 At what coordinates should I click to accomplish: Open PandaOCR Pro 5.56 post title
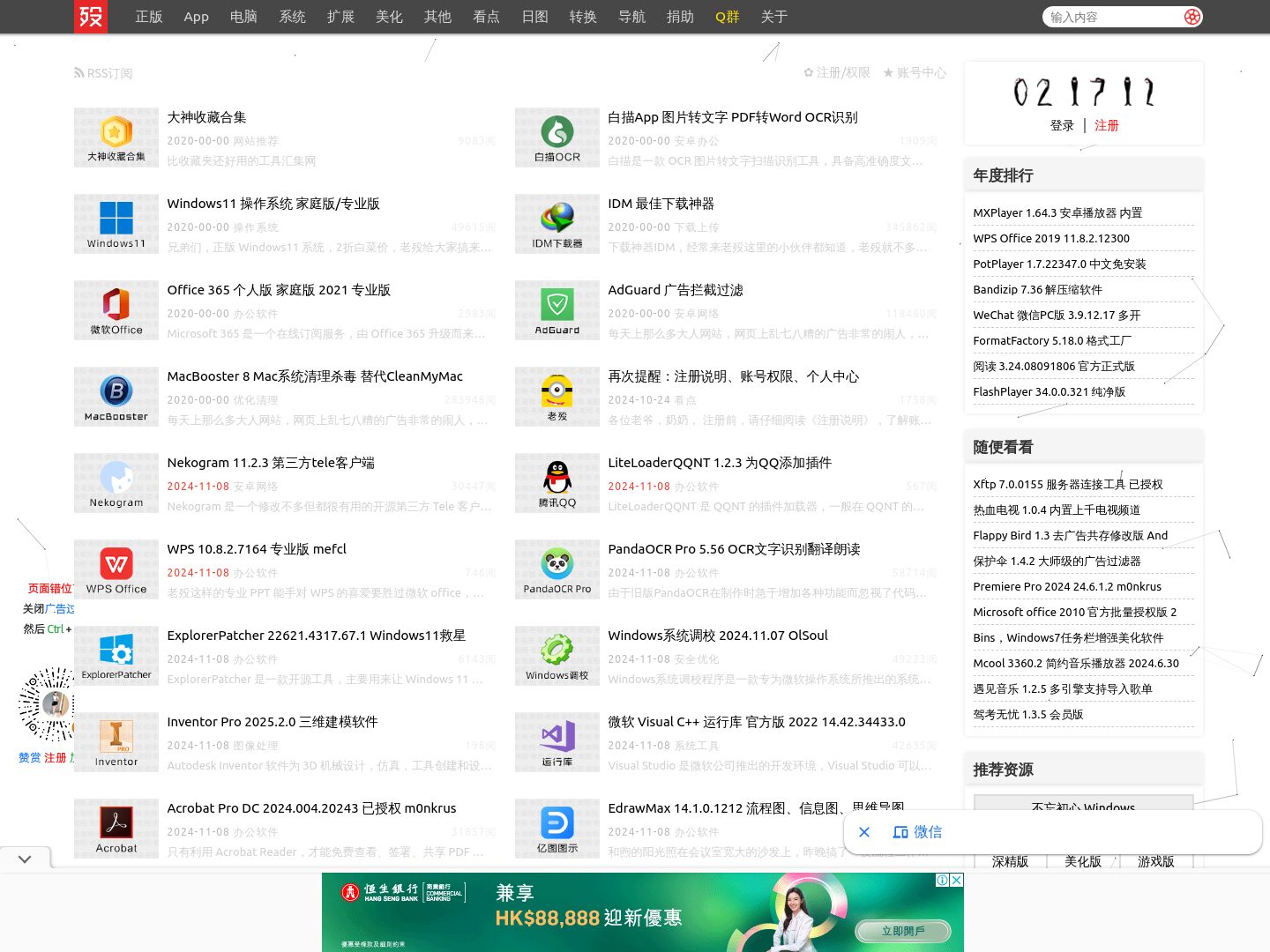(x=735, y=549)
